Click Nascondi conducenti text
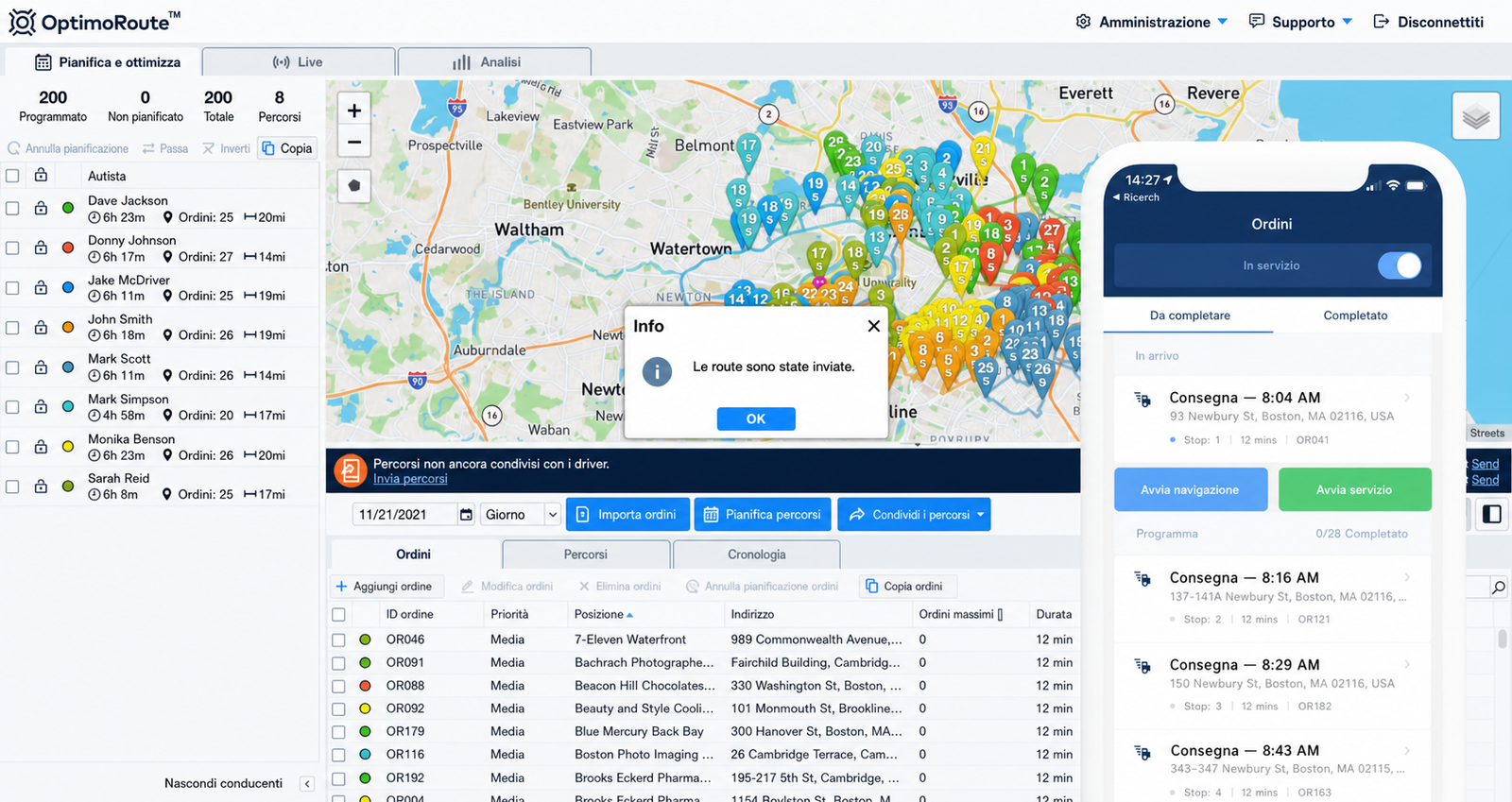Image resolution: width=1512 pixels, height=802 pixels. click(223, 783)
